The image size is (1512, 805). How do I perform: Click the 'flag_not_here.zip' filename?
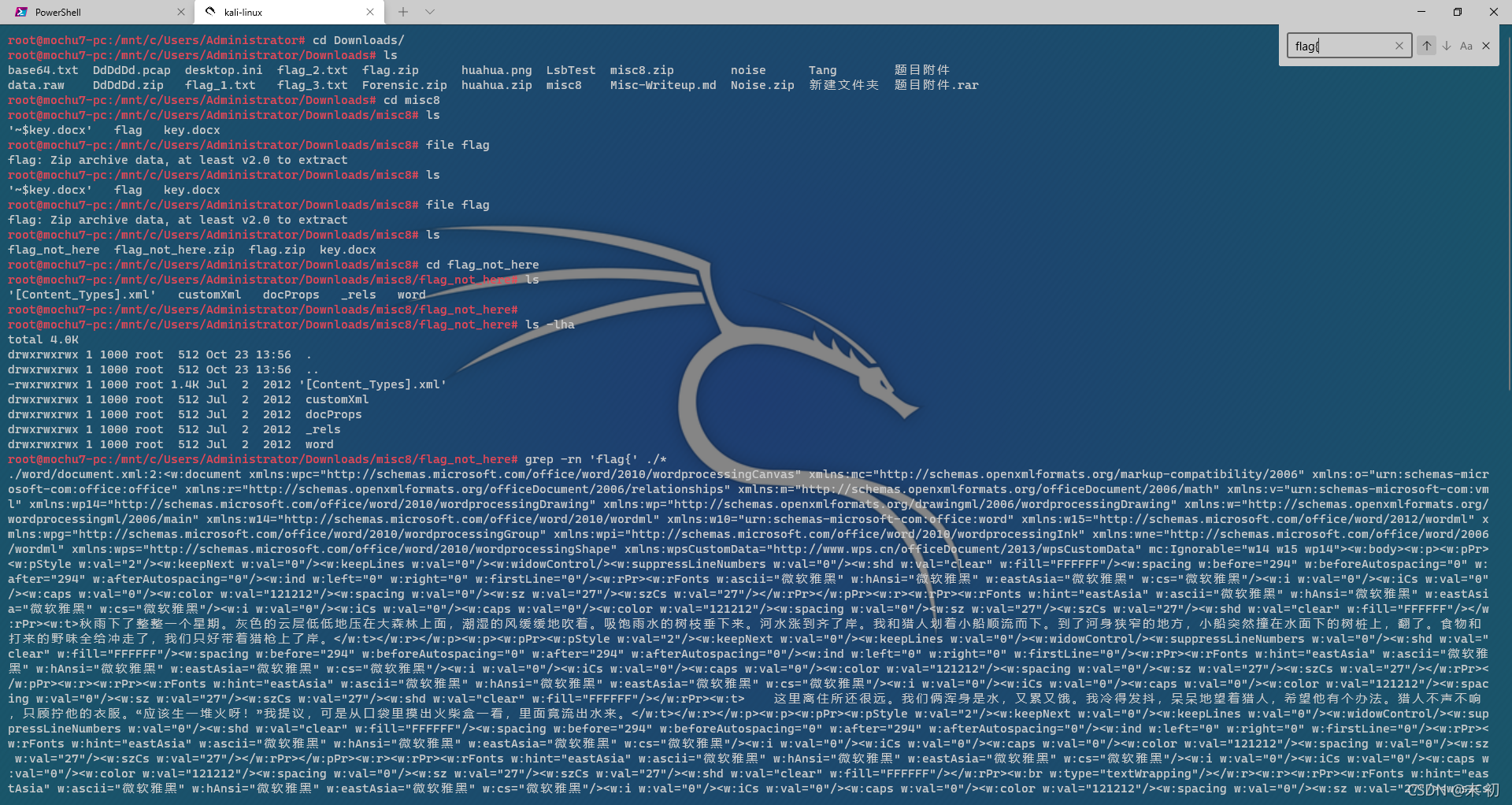(x=174, y=250)
